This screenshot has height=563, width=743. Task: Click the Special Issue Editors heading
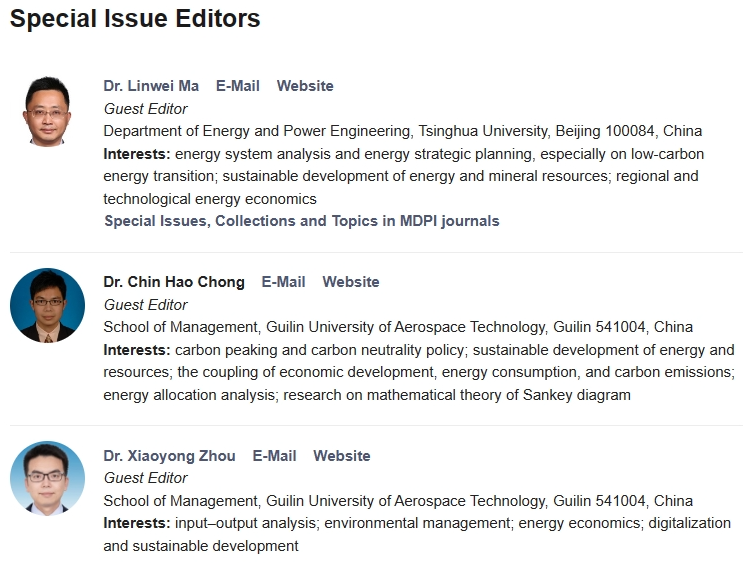pos(135,19)
